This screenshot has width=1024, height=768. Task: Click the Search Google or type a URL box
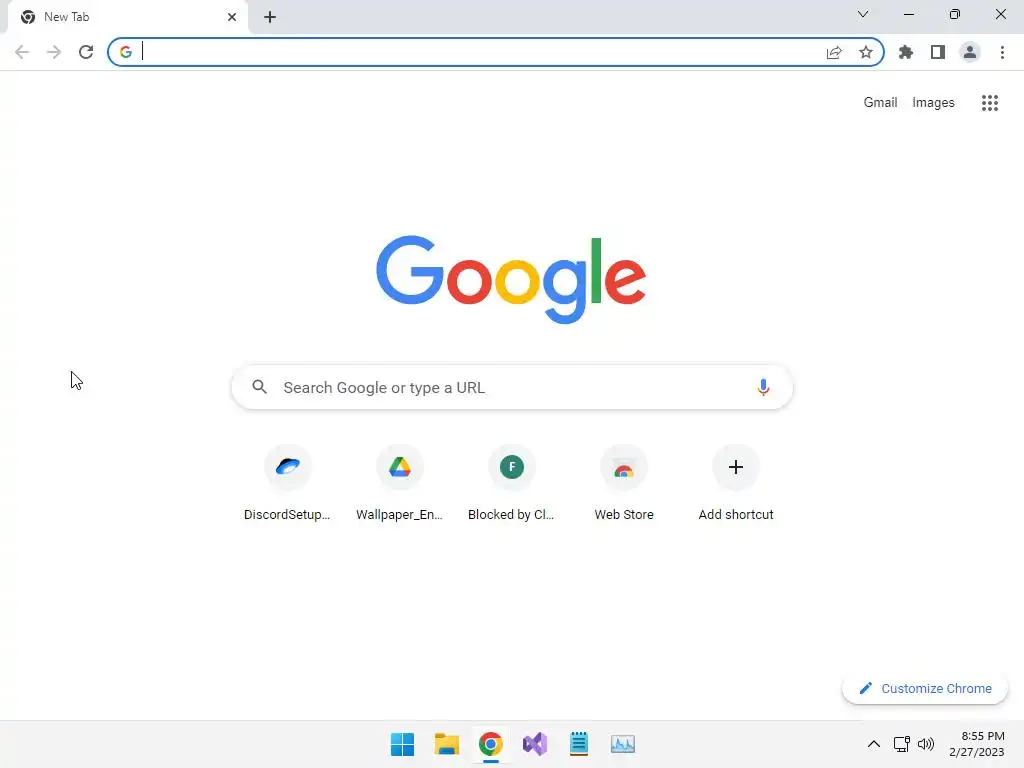click(512, 387)
